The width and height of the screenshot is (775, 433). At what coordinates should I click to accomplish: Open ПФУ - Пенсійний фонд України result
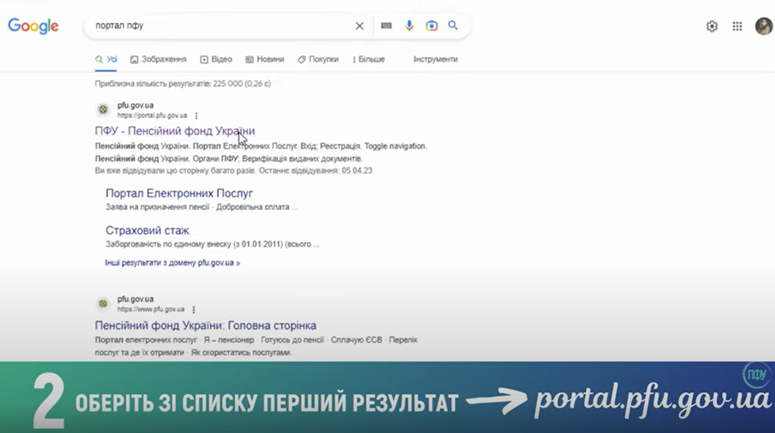click(x=174, y=131)
